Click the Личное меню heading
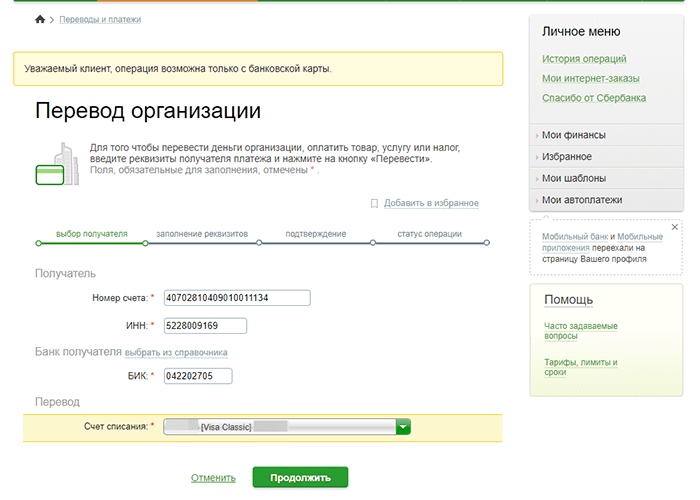700x500 pixels. point(581,32)
